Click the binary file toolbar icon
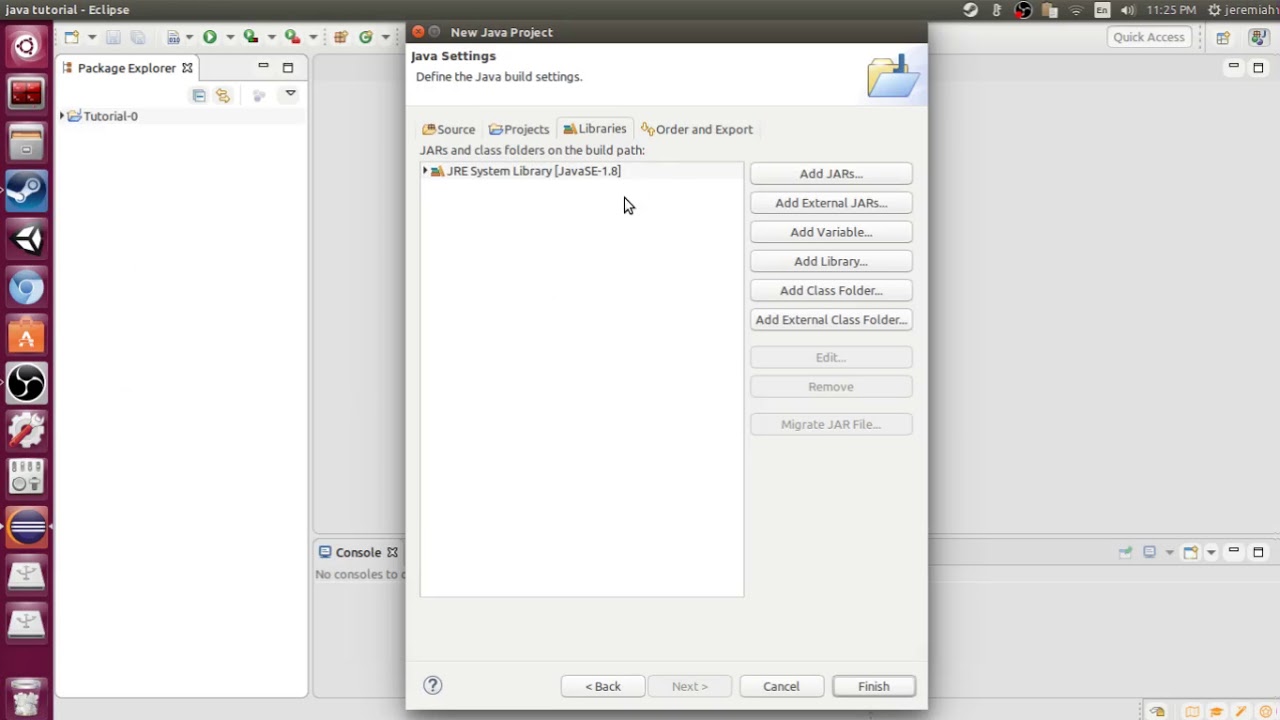The width and height of the screenshot is (1280, 720). point(174,37)
